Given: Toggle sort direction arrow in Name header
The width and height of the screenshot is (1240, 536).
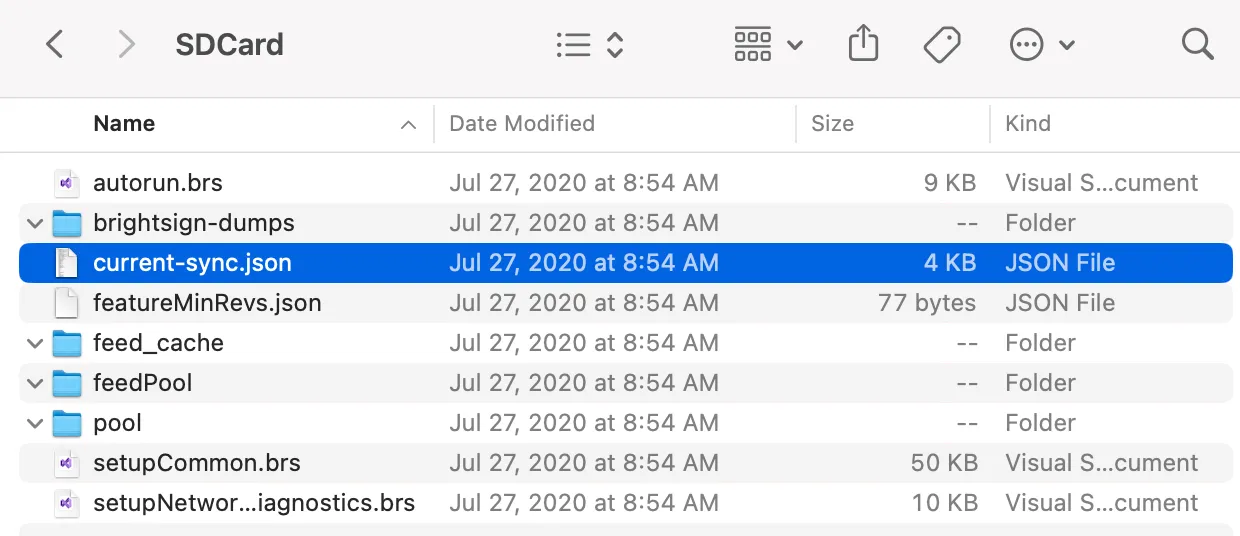Looking at the screenshot, I should coord(408,125).
